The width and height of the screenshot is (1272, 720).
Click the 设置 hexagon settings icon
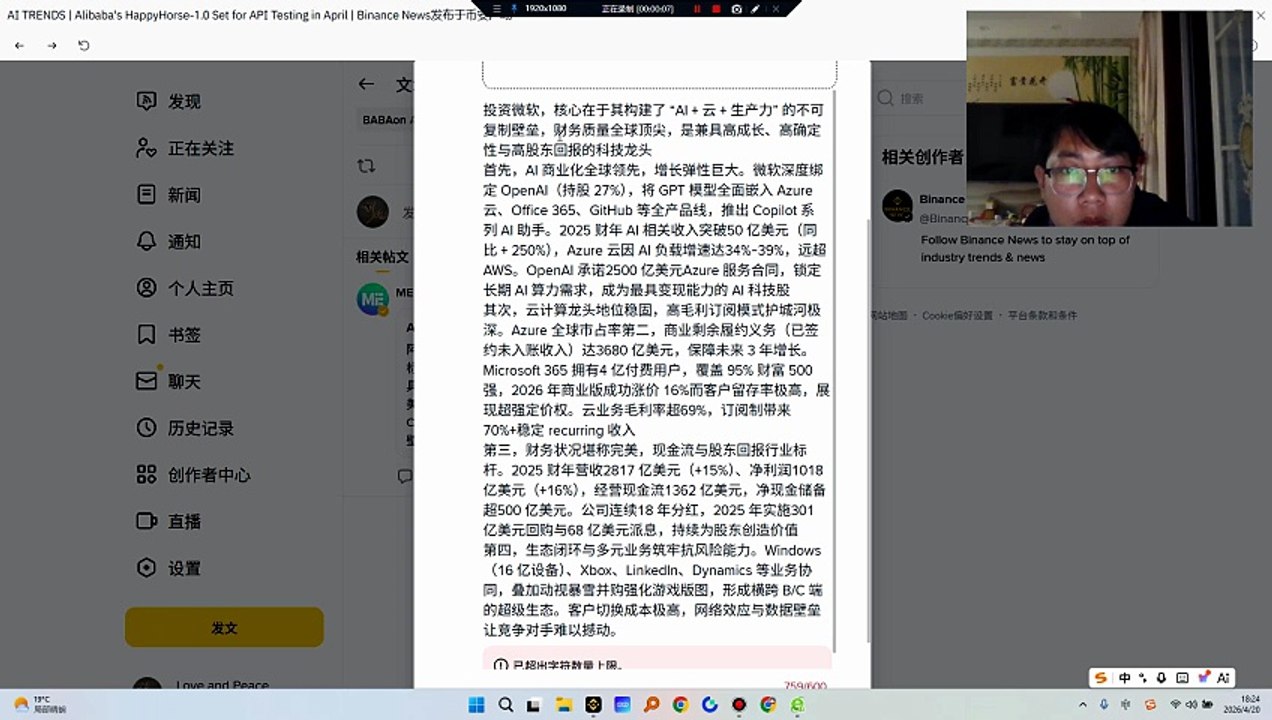[147, 568]
